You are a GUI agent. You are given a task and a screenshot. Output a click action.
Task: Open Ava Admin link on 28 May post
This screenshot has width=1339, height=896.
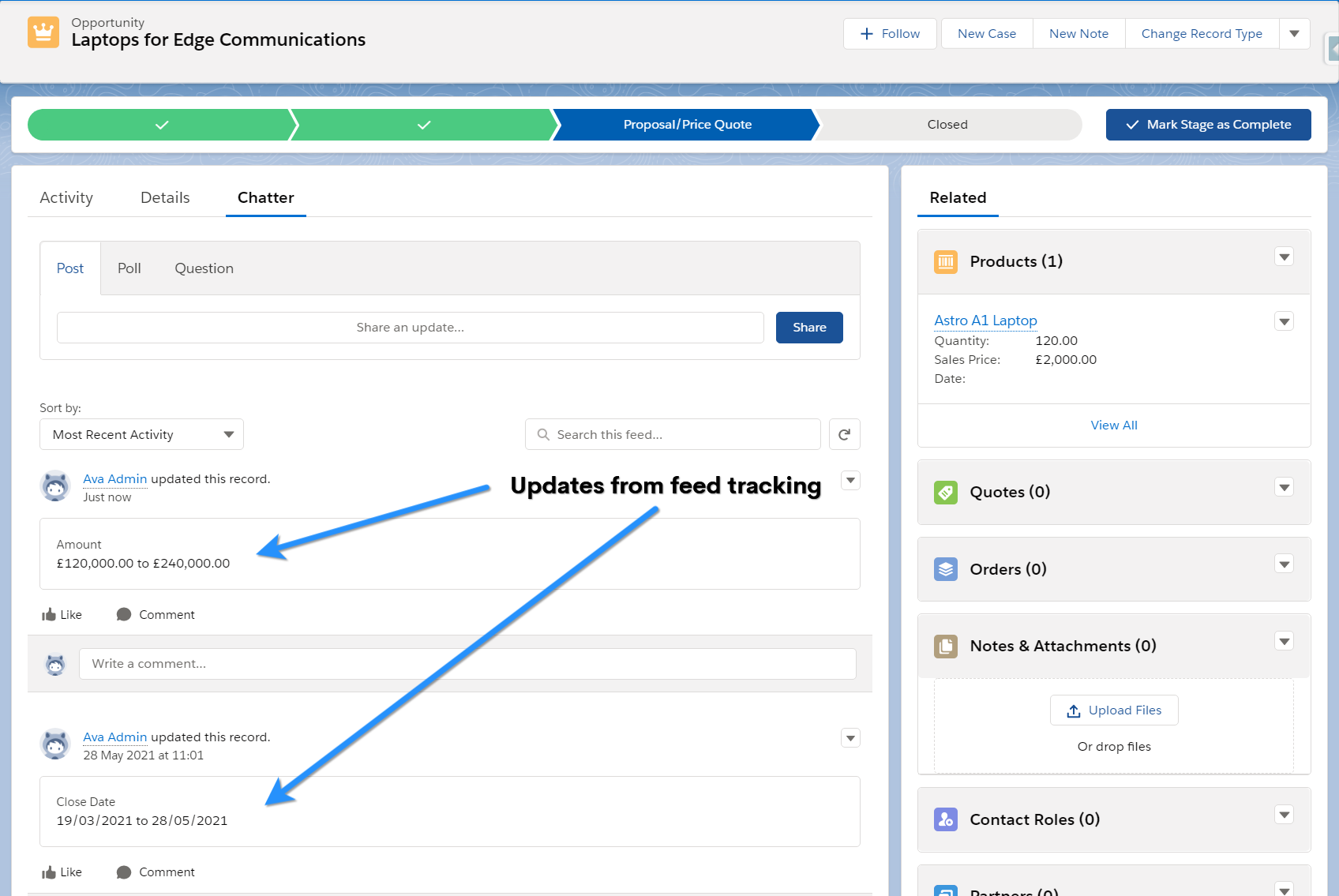click(115, 737)
